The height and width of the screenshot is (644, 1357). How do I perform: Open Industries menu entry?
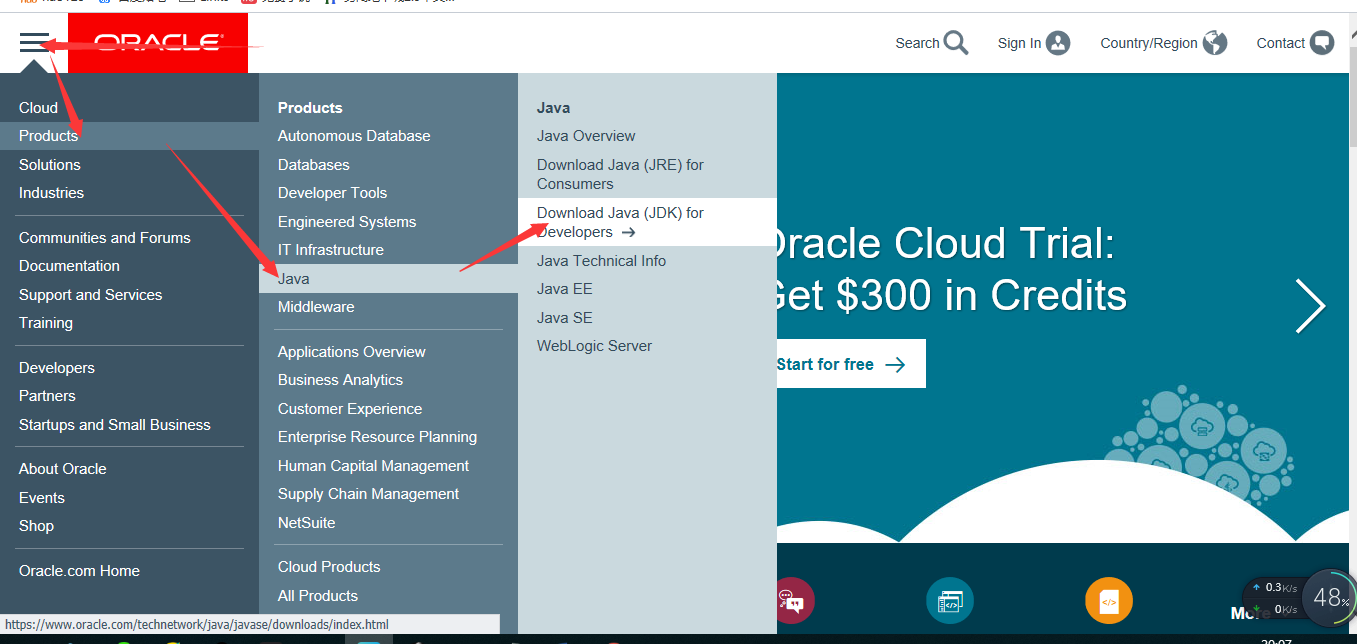click(51, 193)
